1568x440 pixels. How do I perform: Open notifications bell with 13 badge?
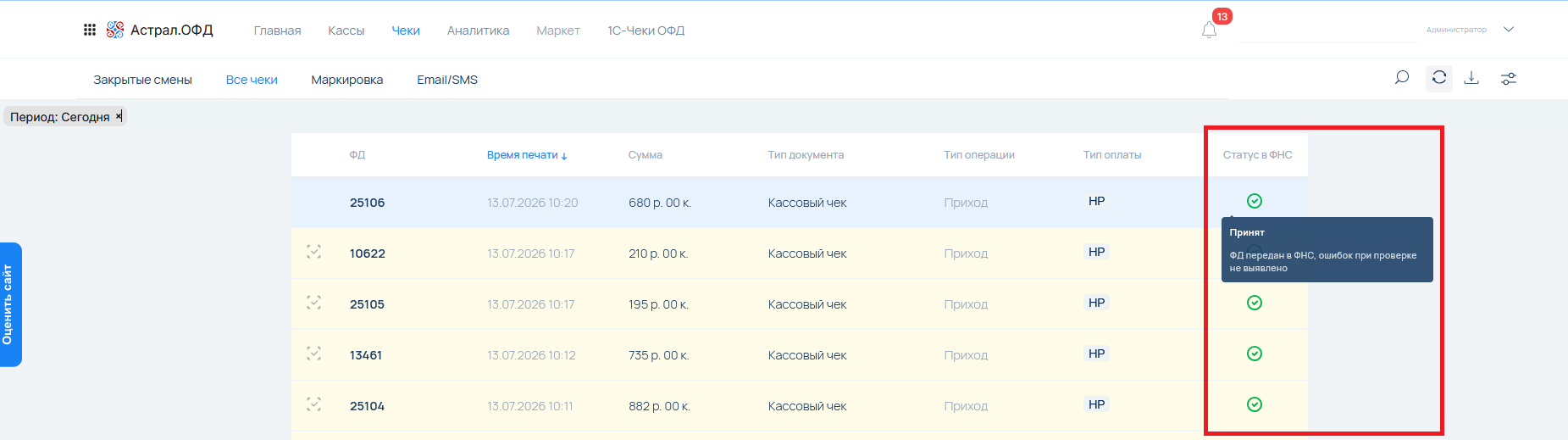(x=1210, y=30)
